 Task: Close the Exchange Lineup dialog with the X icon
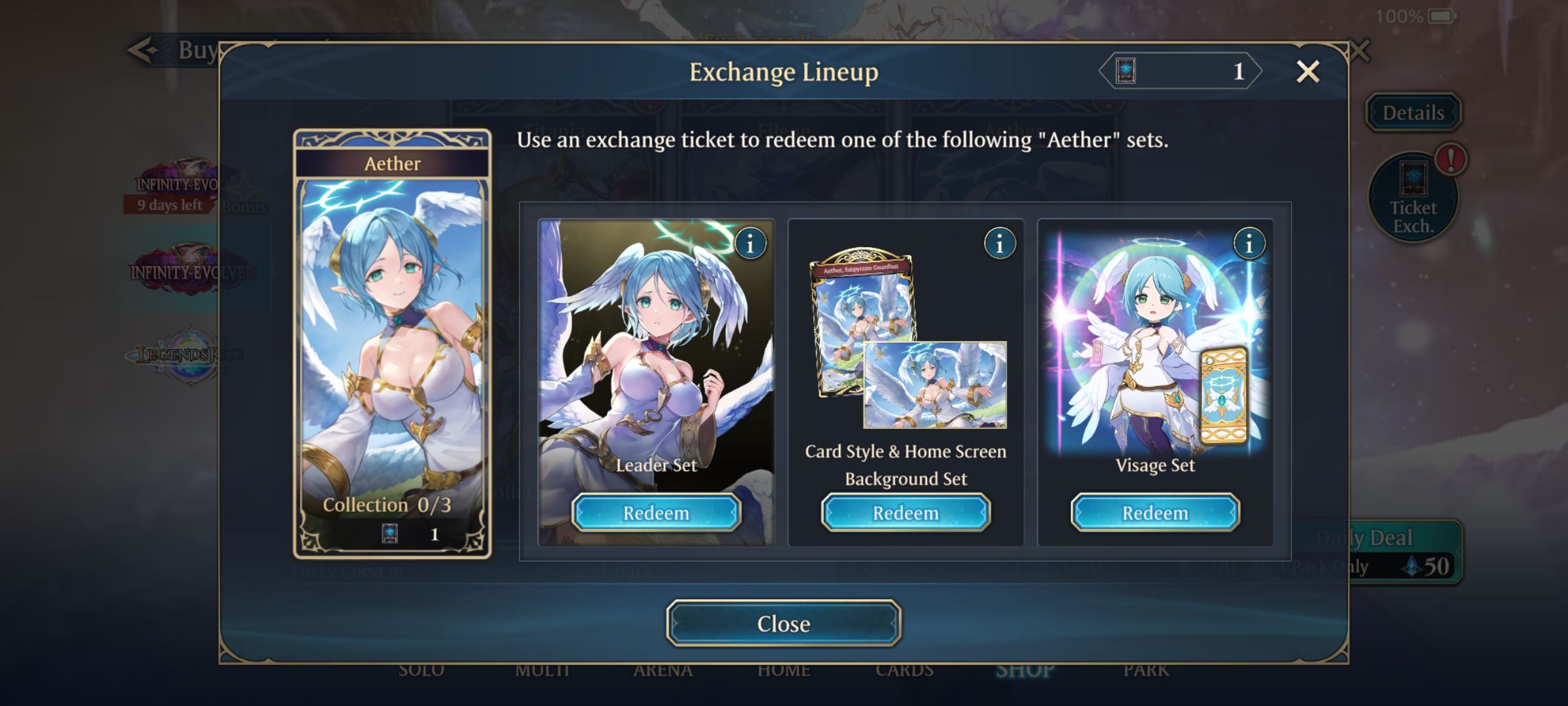[1308, 71]
